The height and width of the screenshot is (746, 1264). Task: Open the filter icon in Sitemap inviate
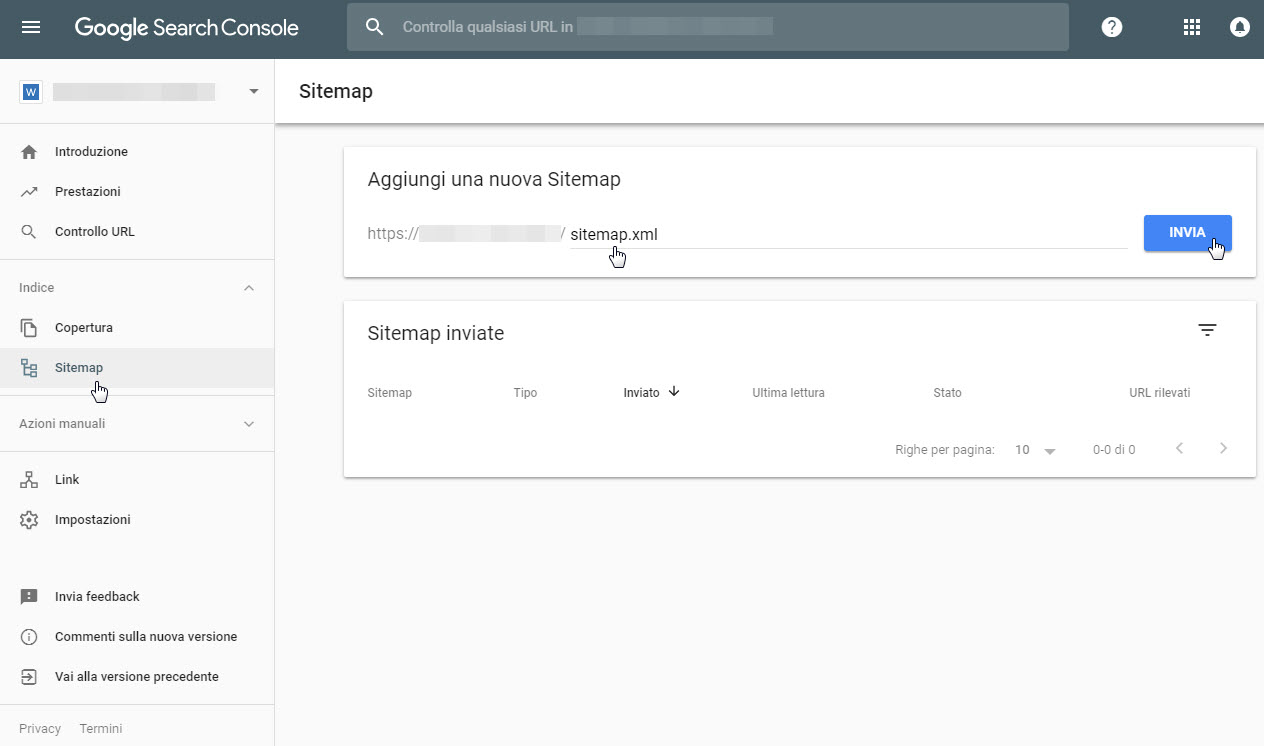(x=1208, y=330)
